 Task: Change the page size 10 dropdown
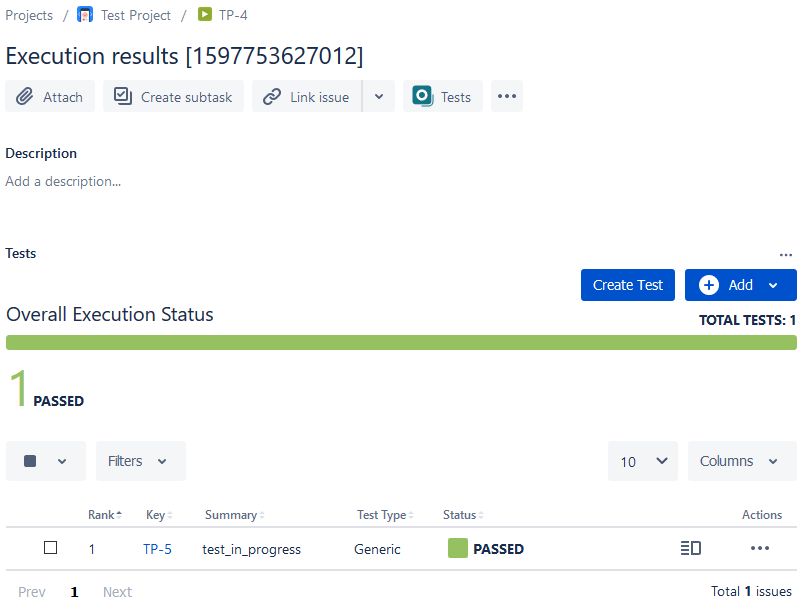coord(643,461)
